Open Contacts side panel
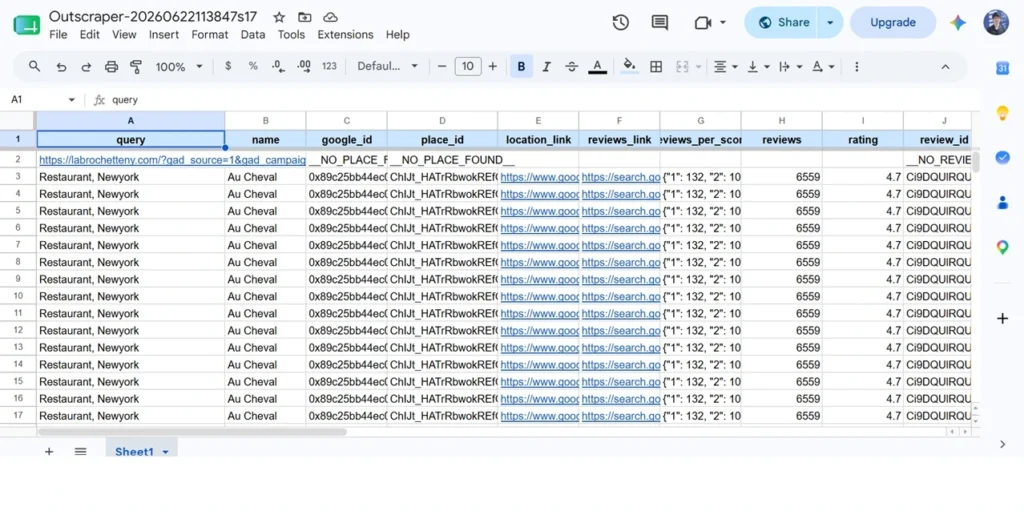Viewport: 1024px width, 519px height. (x=1002, y=202)
